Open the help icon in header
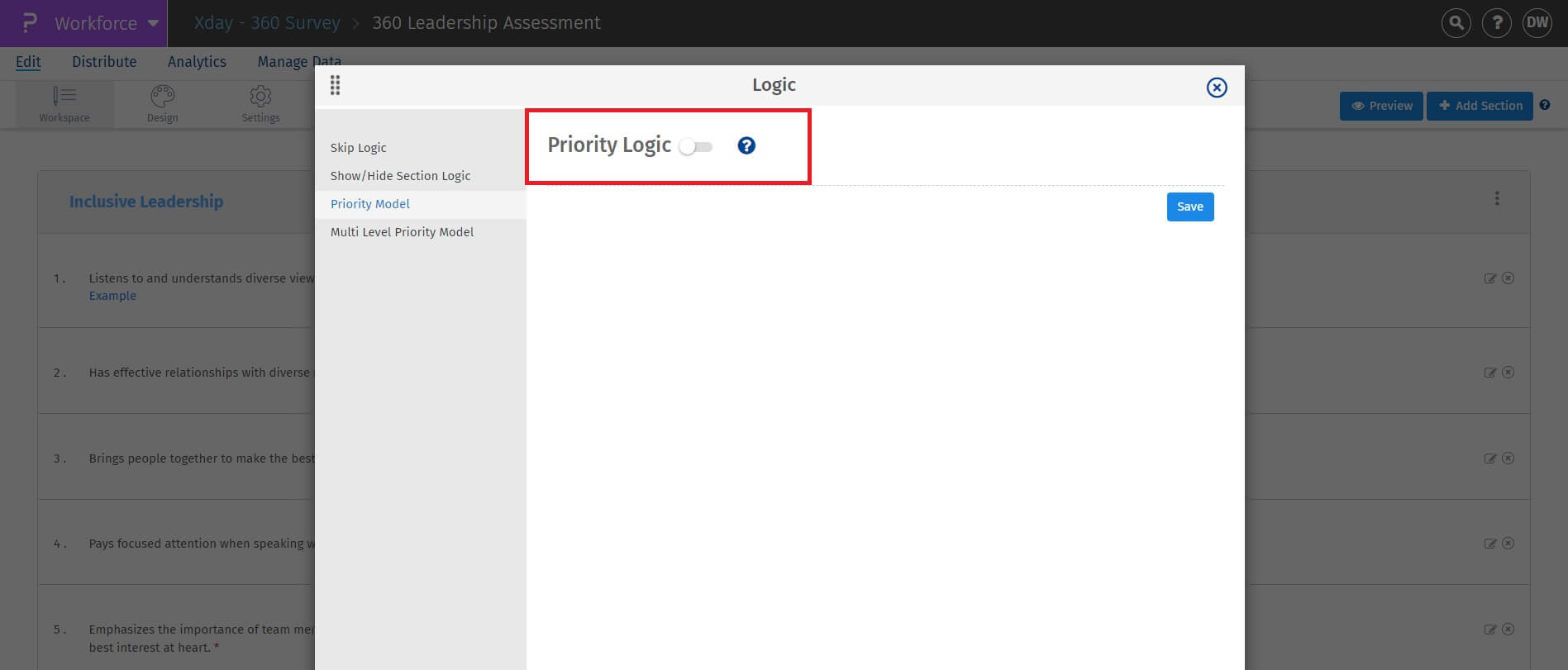Viewport: 1568px width, 670px height. (1496, 23)
